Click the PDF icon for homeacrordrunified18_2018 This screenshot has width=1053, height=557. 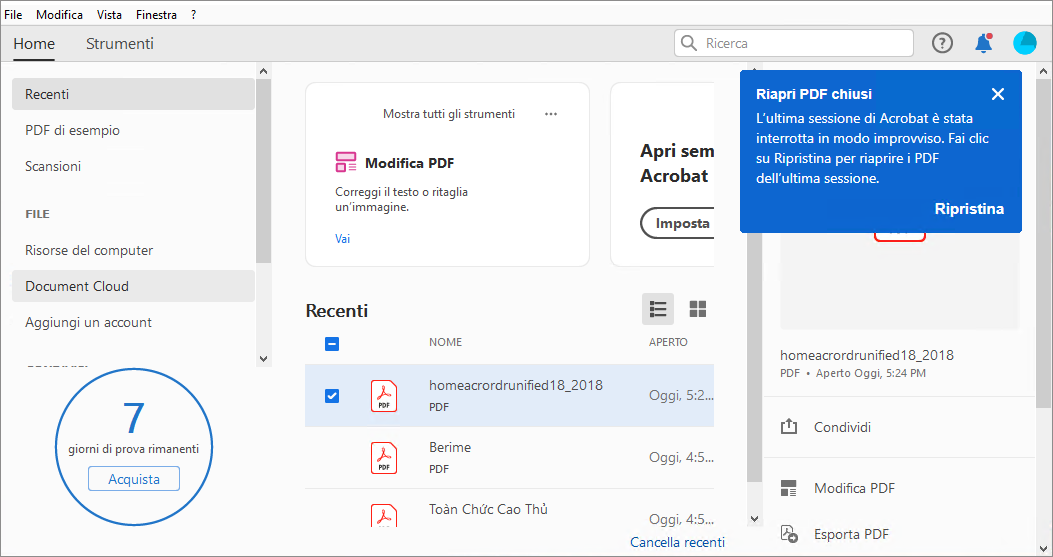[384, 396]
